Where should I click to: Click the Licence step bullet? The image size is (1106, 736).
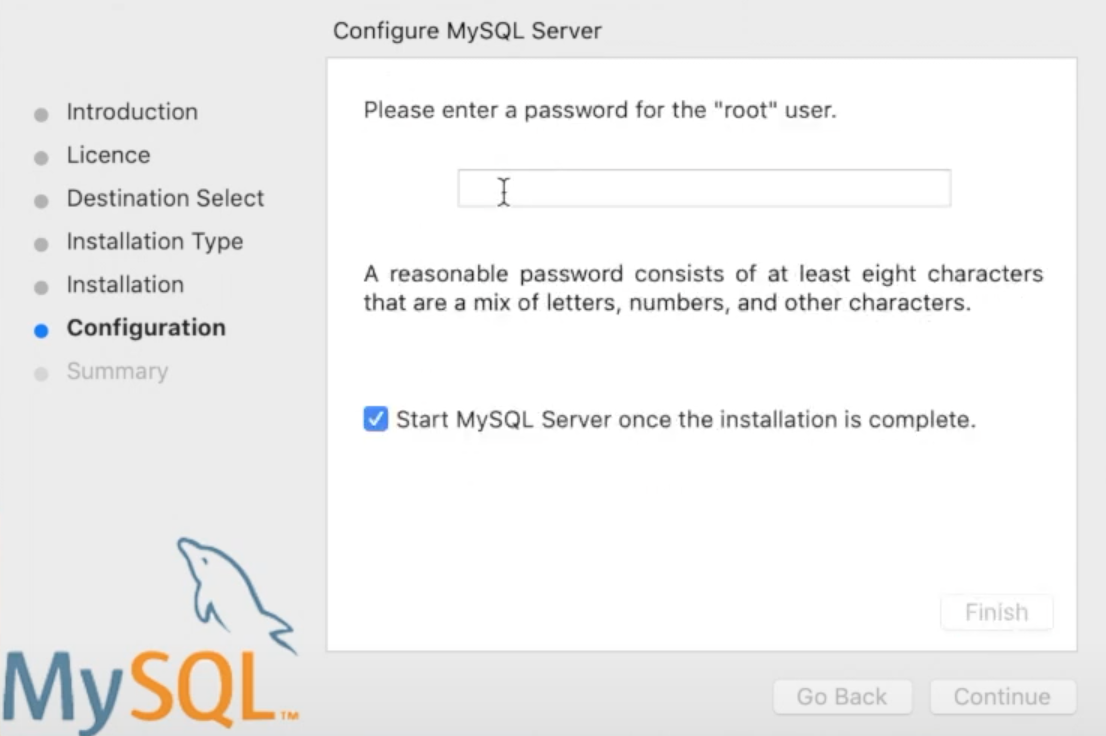tap(41, 158)
